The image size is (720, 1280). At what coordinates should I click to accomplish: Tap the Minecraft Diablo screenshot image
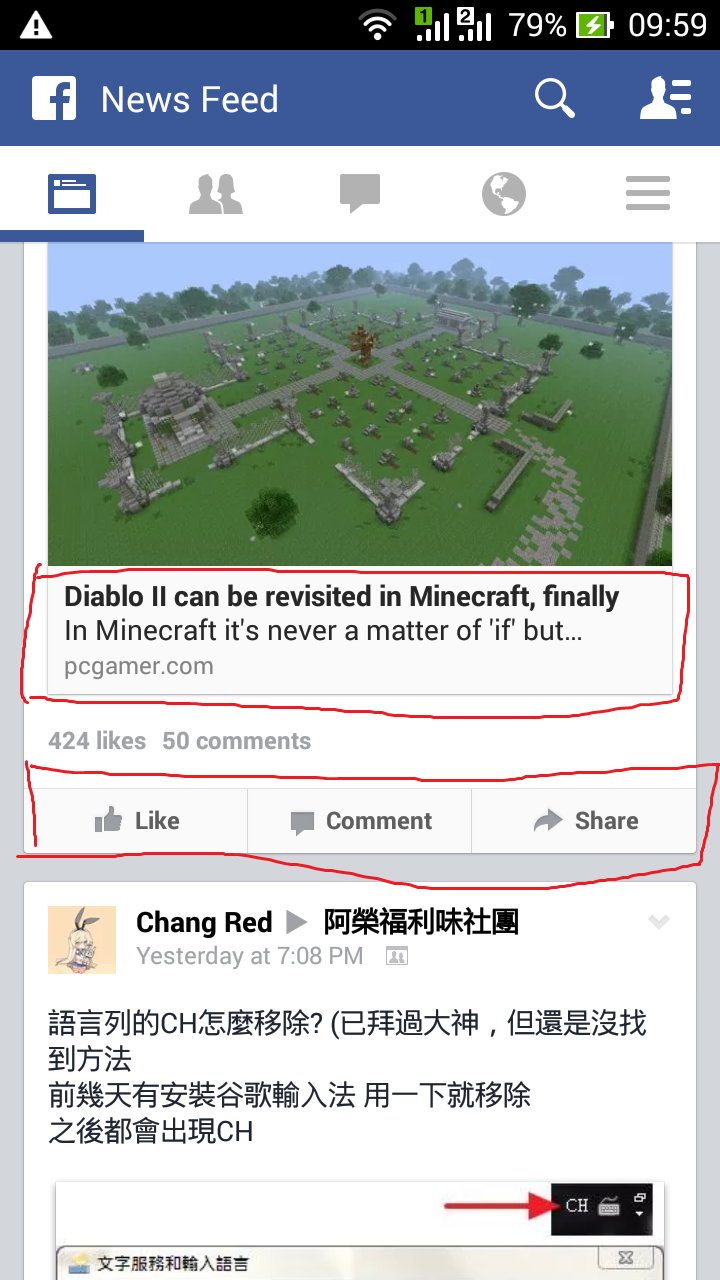360,404
